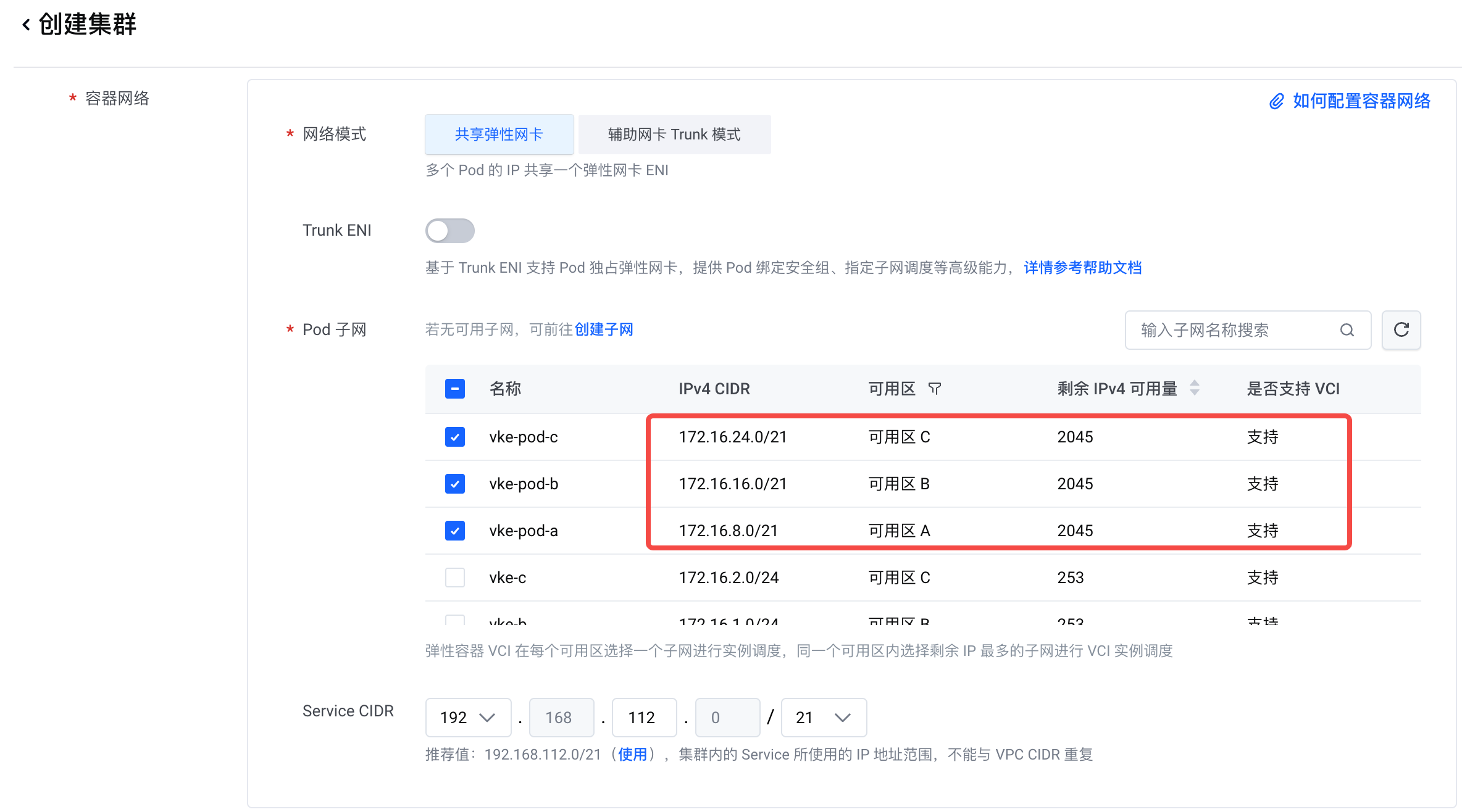This screenshot has width=1462, height=812.
Task: Check the vke-c subnet checkbox
Action: click(455, 578)
